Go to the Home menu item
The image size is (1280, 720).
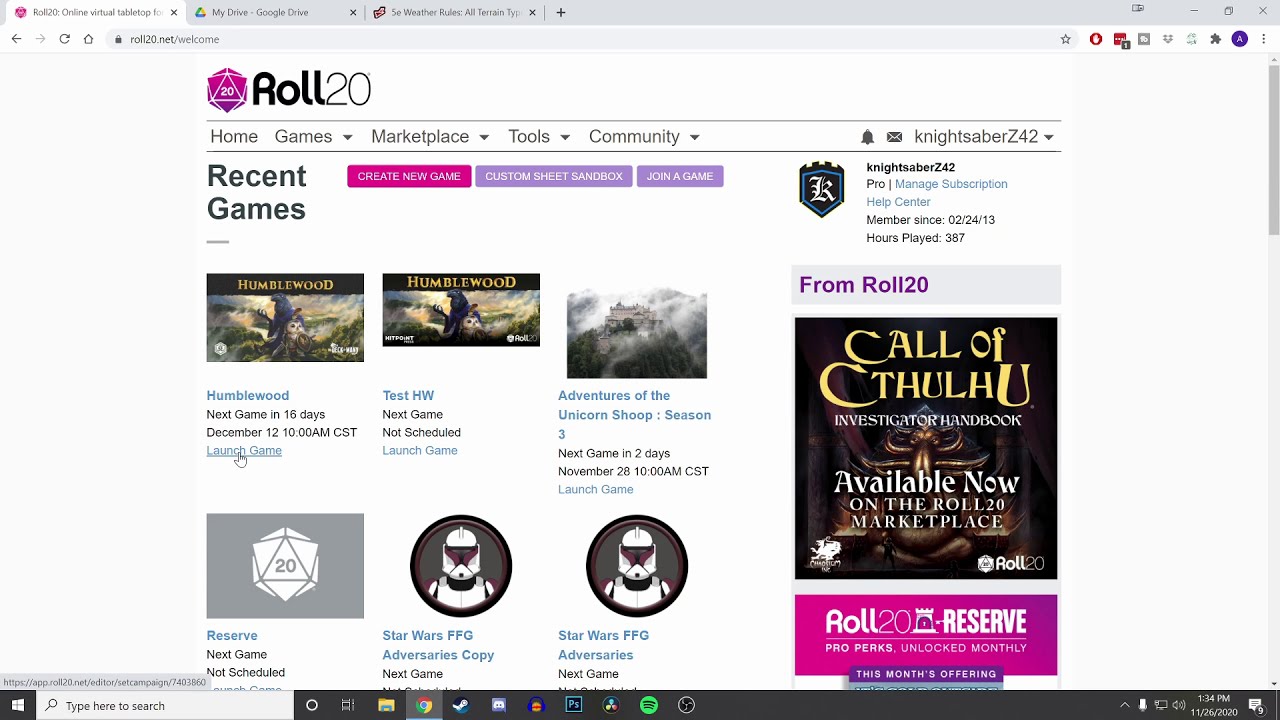tap(234, 137)
